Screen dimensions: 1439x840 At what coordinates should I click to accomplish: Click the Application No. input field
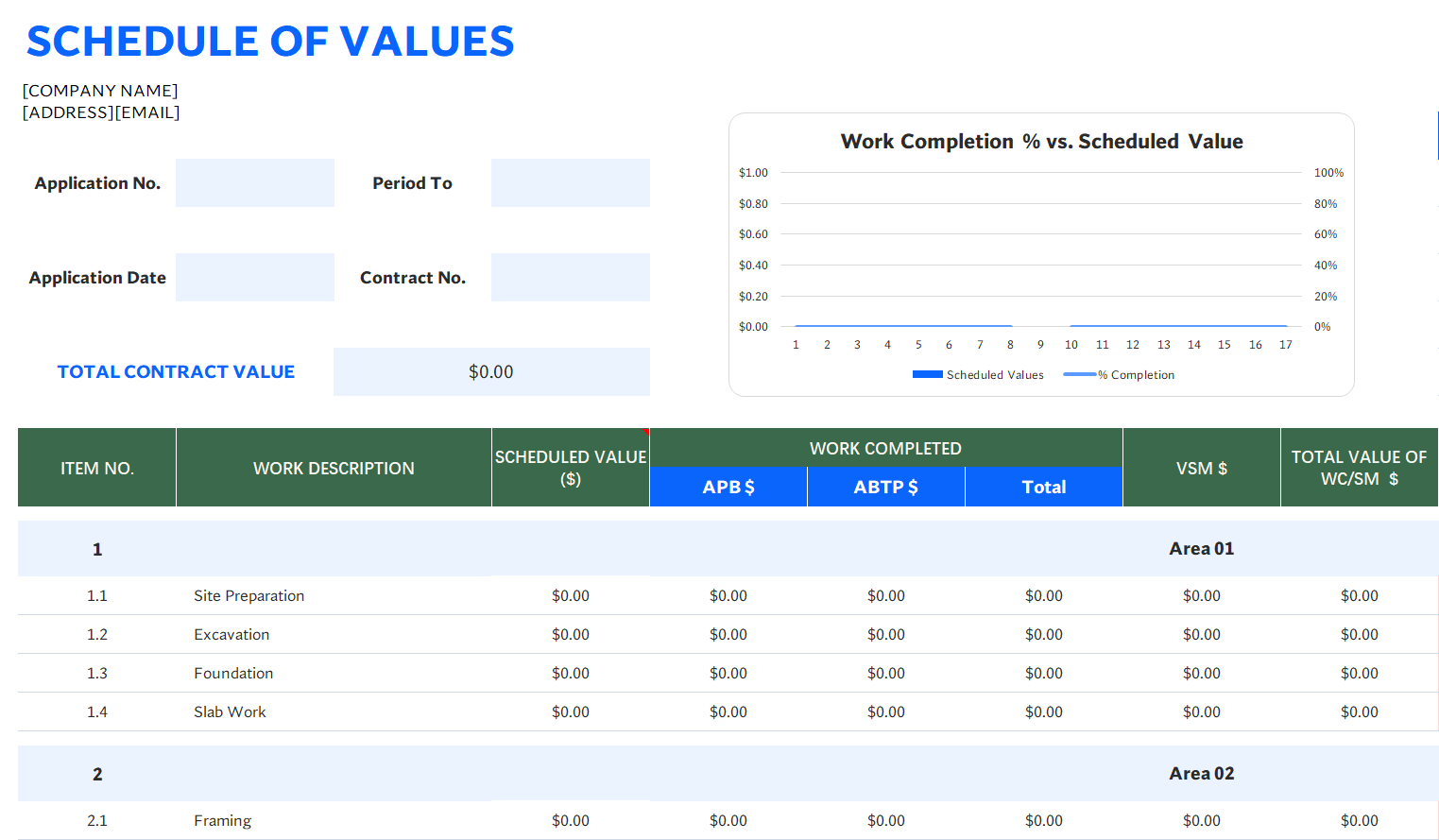pos(255,182)
